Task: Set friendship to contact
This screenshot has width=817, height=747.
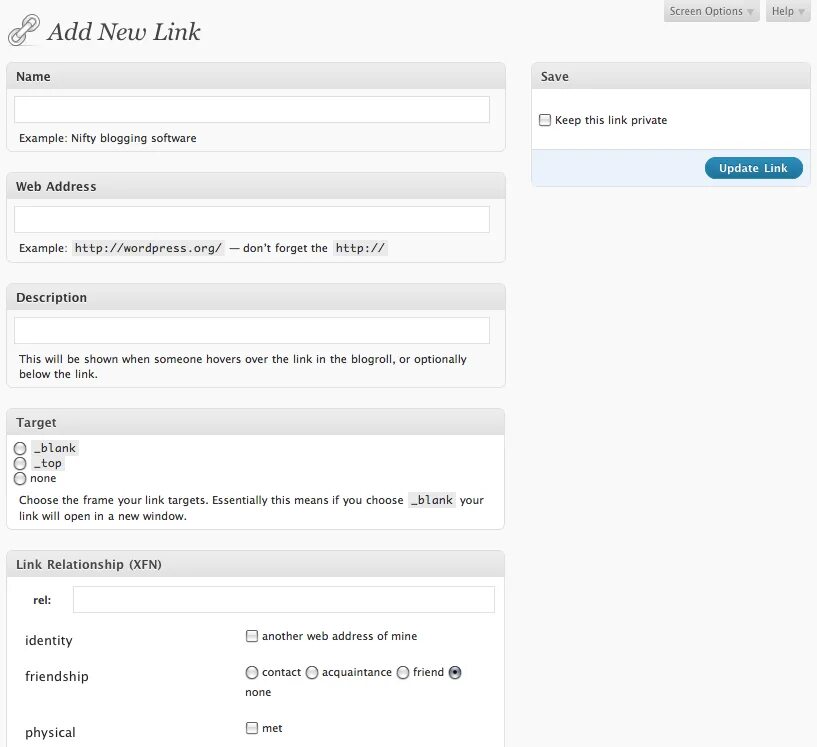Action: (x=252, y=672)
